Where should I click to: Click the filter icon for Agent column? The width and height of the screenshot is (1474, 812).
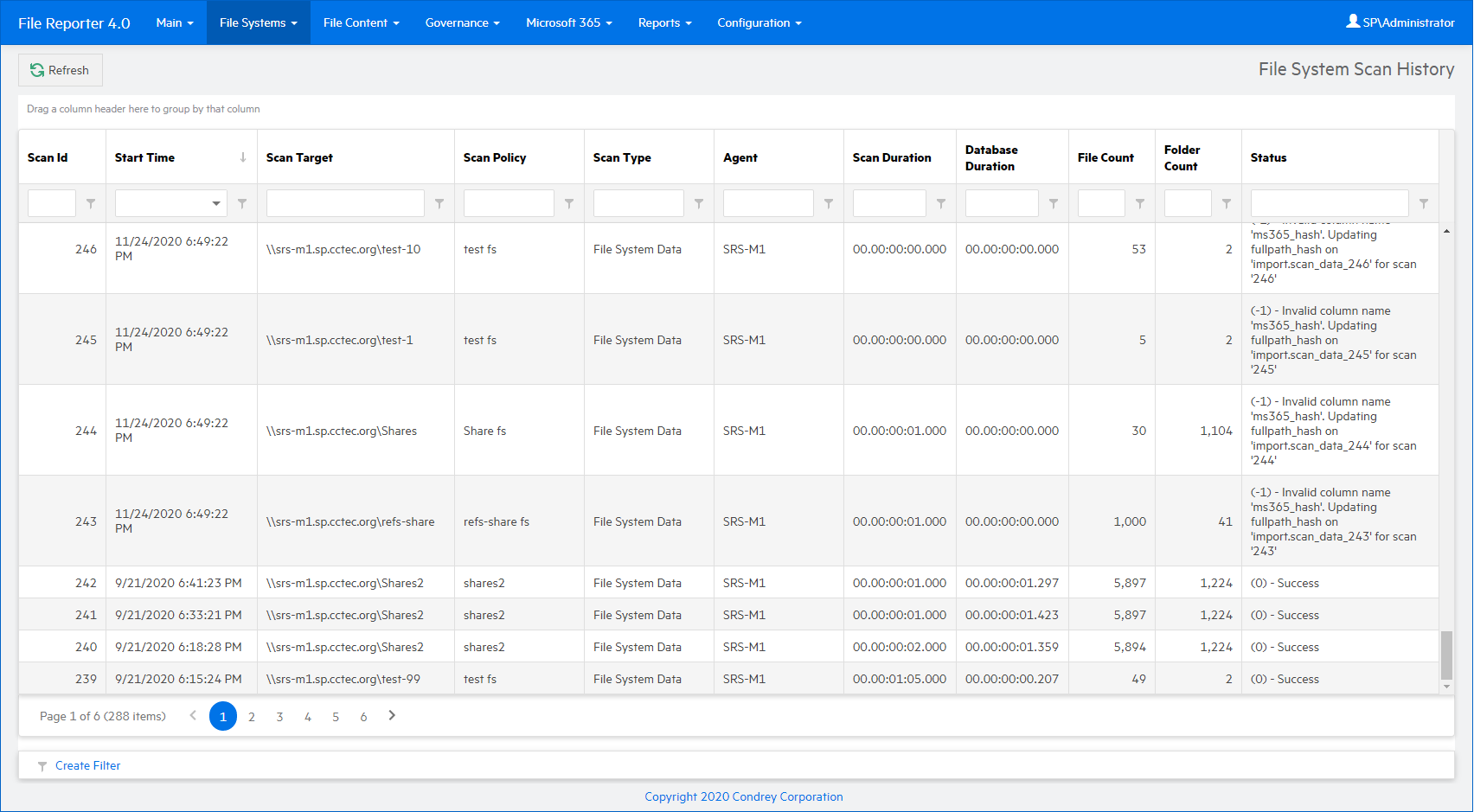click(829, 203)
